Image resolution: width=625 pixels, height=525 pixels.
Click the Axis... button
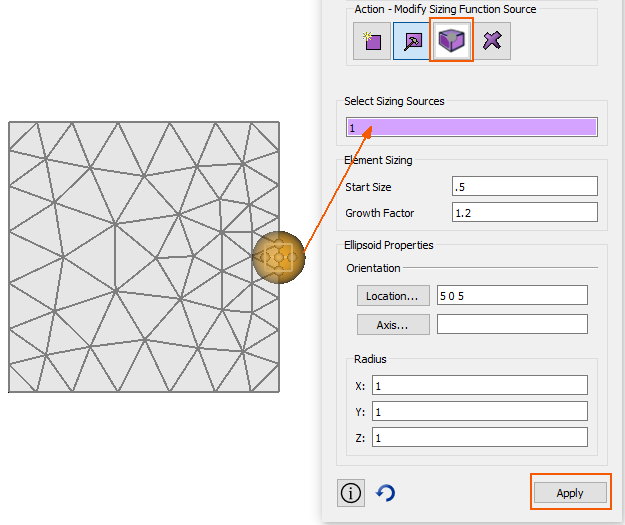[x=393, y=324]
